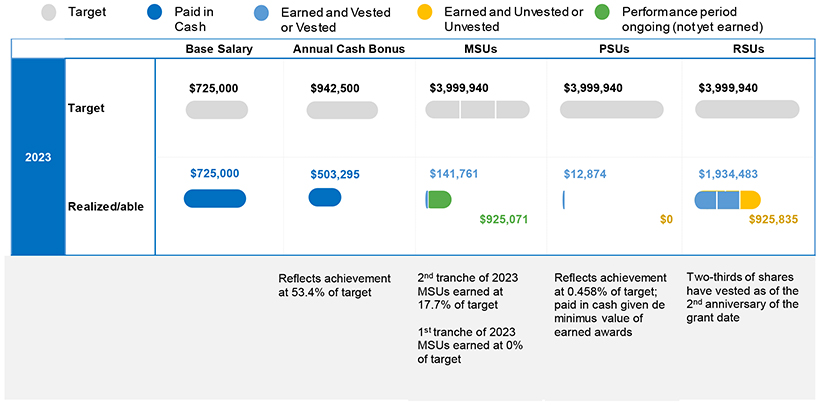The height and width of the screenshot is (405, 820).
Task: Click the blue realized Base Salary bar
Action: click(214, 198)
